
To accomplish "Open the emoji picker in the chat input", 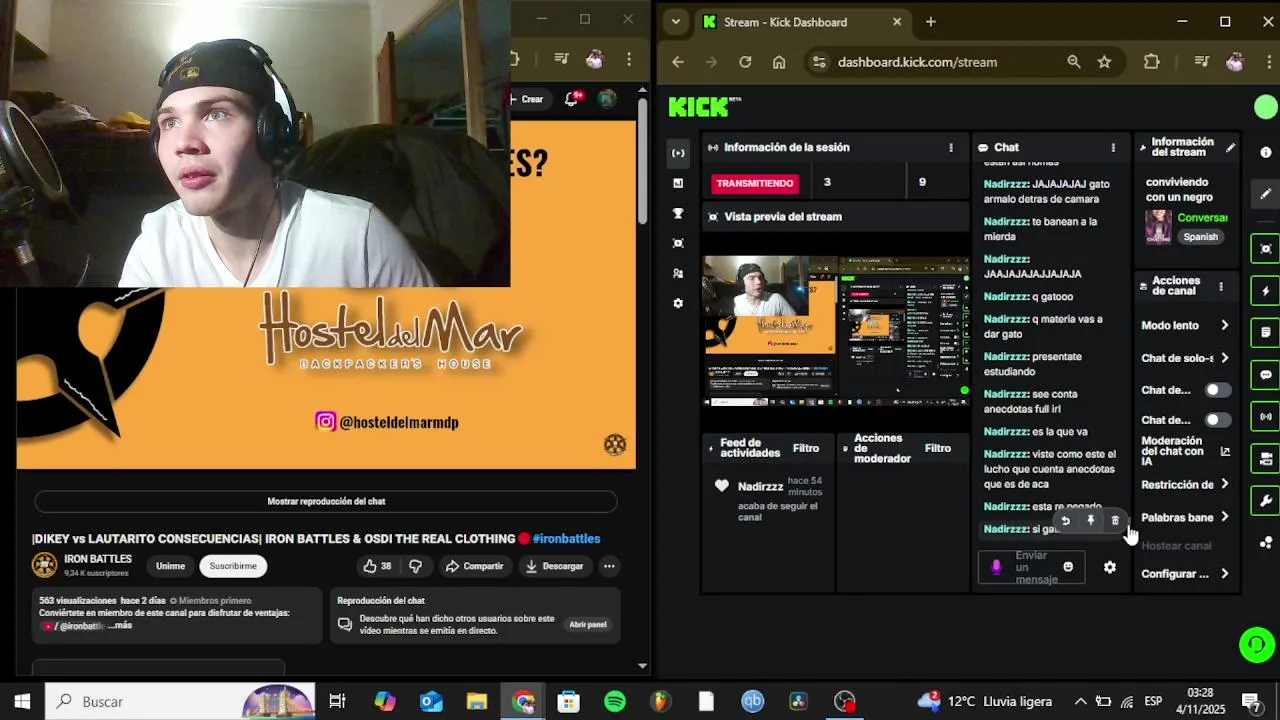I will (1068, 567).
